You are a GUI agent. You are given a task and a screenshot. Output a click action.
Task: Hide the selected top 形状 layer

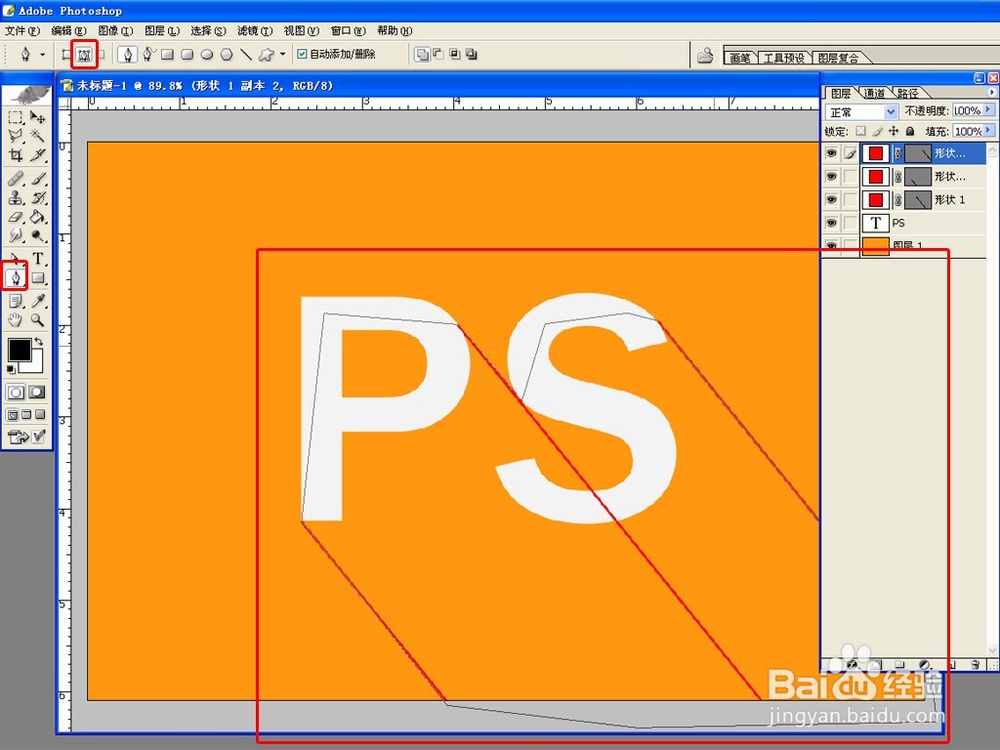pos(831,153)
